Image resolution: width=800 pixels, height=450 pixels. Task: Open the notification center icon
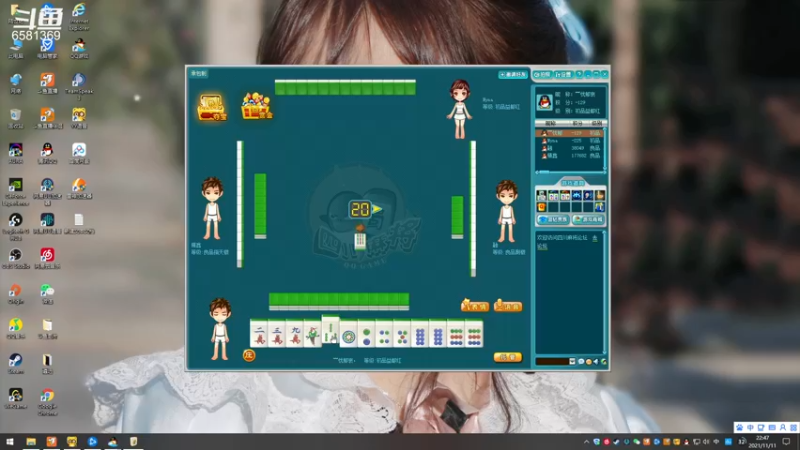point(786,442)
